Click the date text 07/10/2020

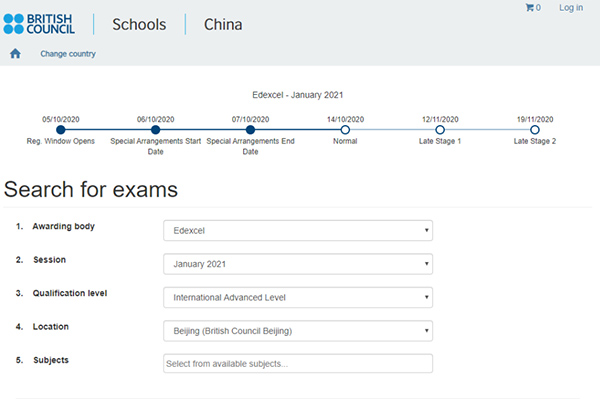pos(250,119)
